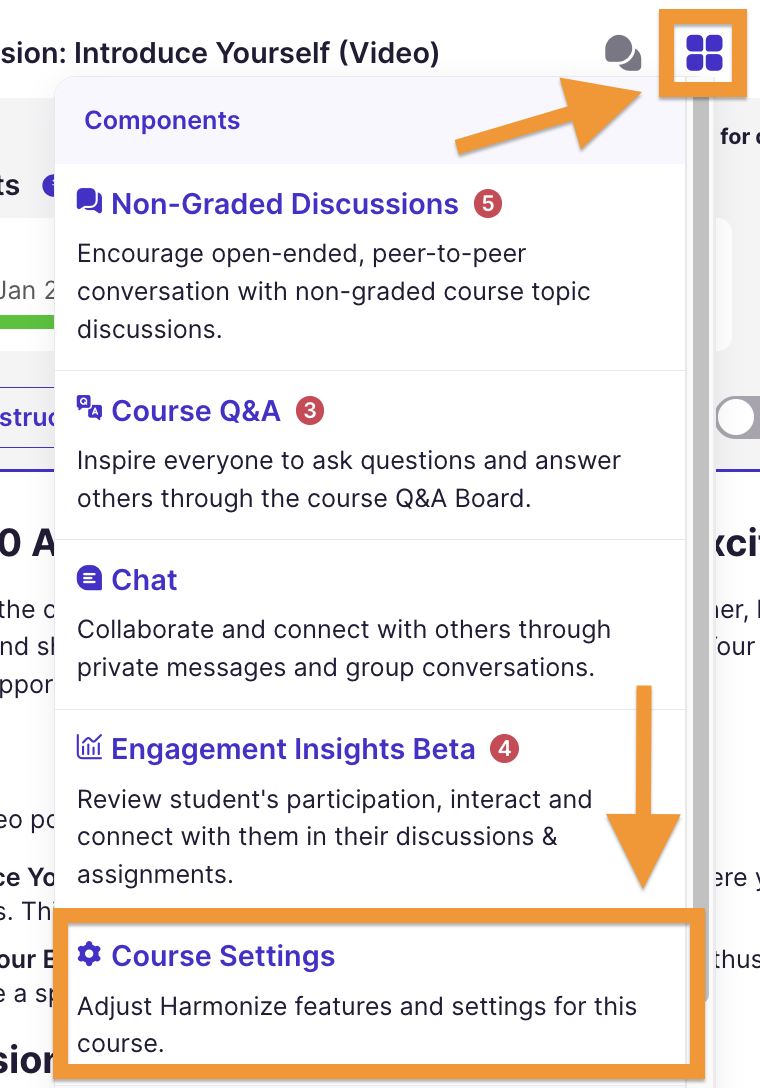Click the red badge showing 4

tap(505, 748)
